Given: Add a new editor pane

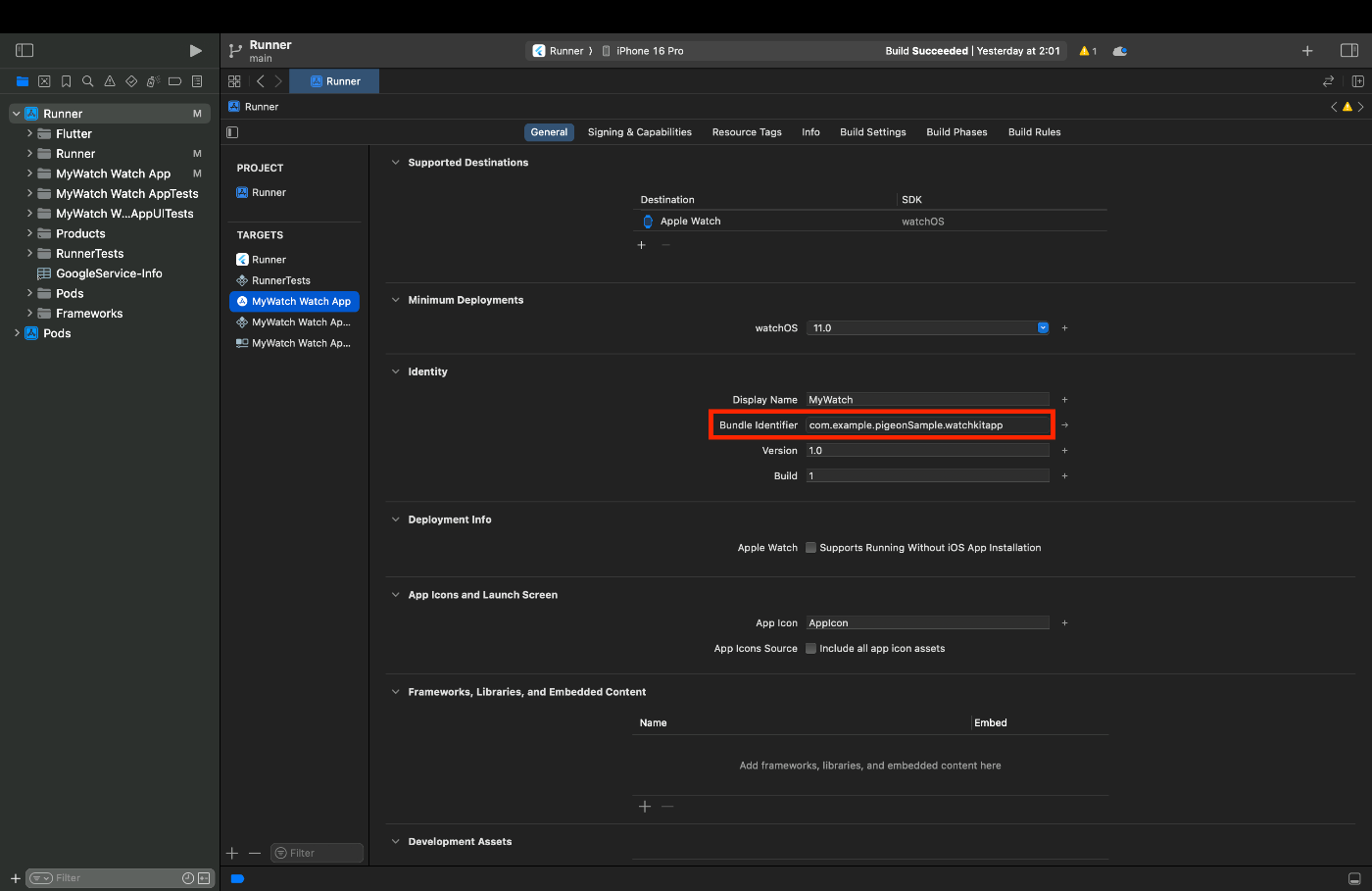Looking at the screenshot, I should tap(1358, 81).
